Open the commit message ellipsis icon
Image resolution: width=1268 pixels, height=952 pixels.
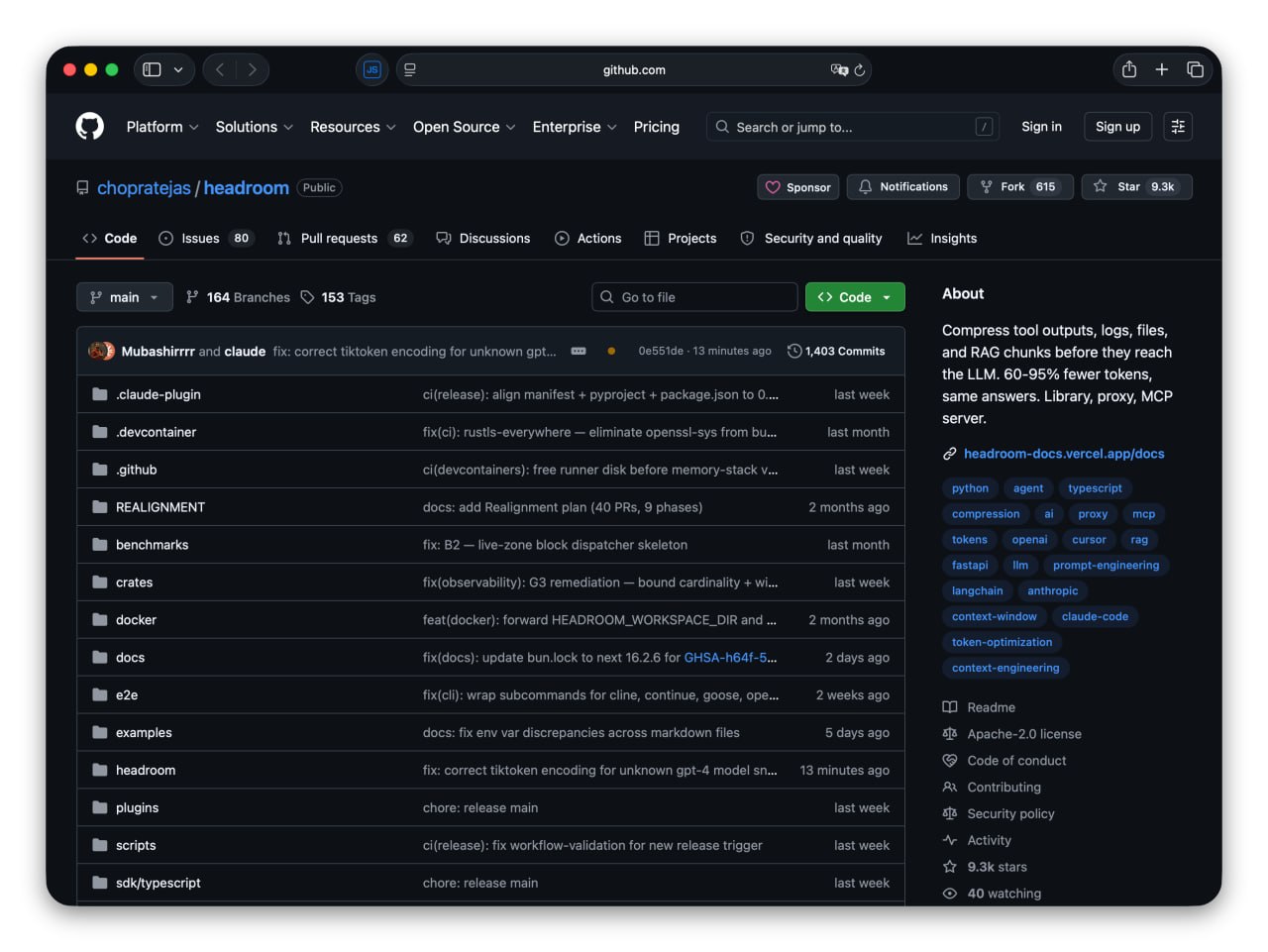(579, 351)
